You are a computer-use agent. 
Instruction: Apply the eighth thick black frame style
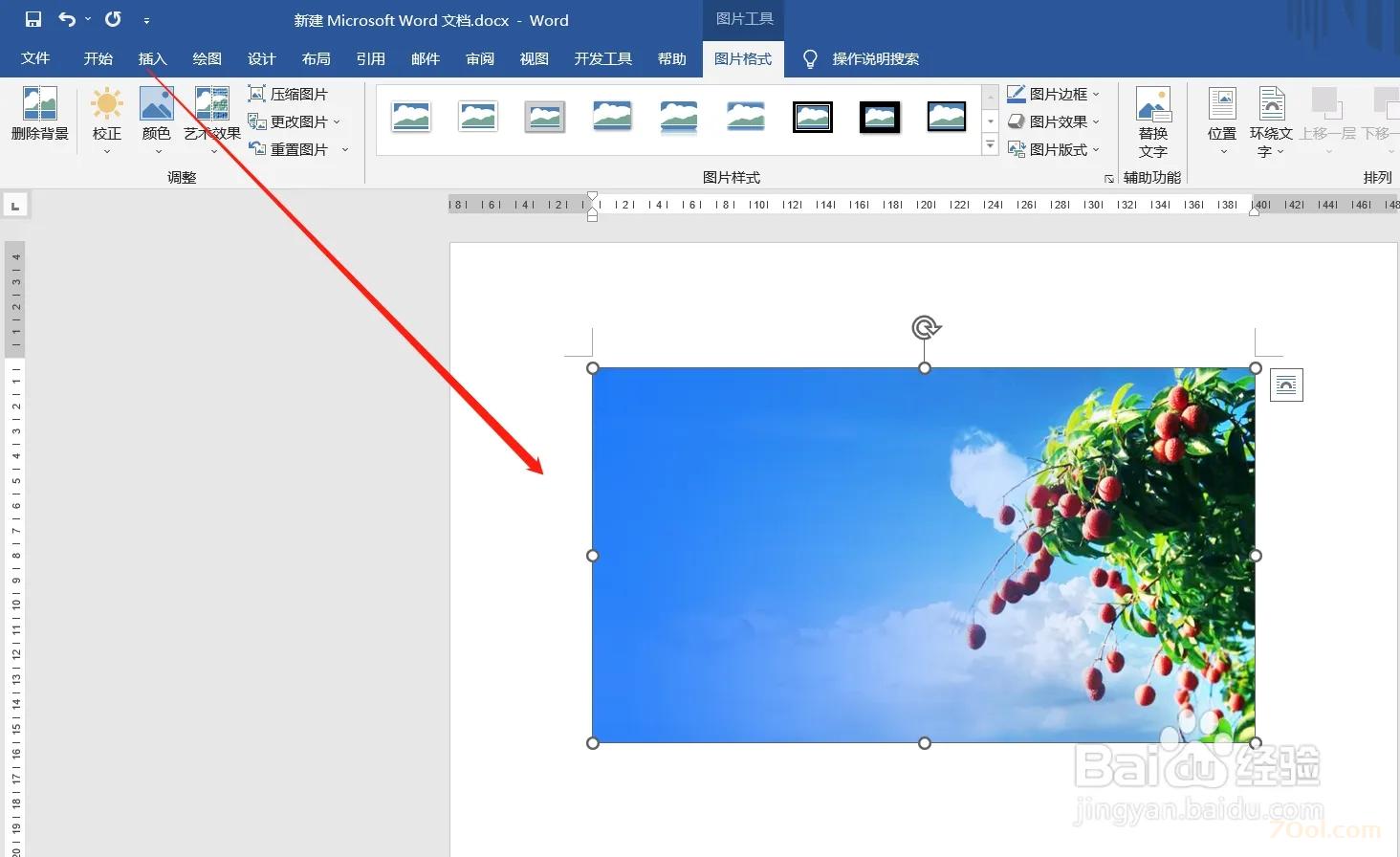pos(880,117)
